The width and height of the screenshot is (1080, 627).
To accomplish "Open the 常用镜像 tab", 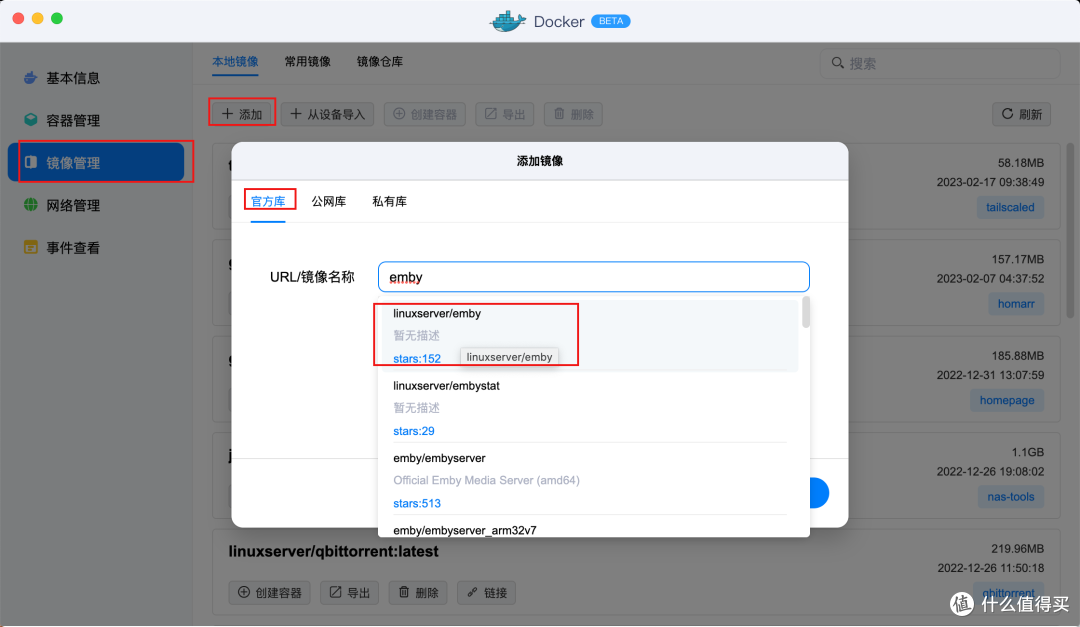I will pos(308,62).
